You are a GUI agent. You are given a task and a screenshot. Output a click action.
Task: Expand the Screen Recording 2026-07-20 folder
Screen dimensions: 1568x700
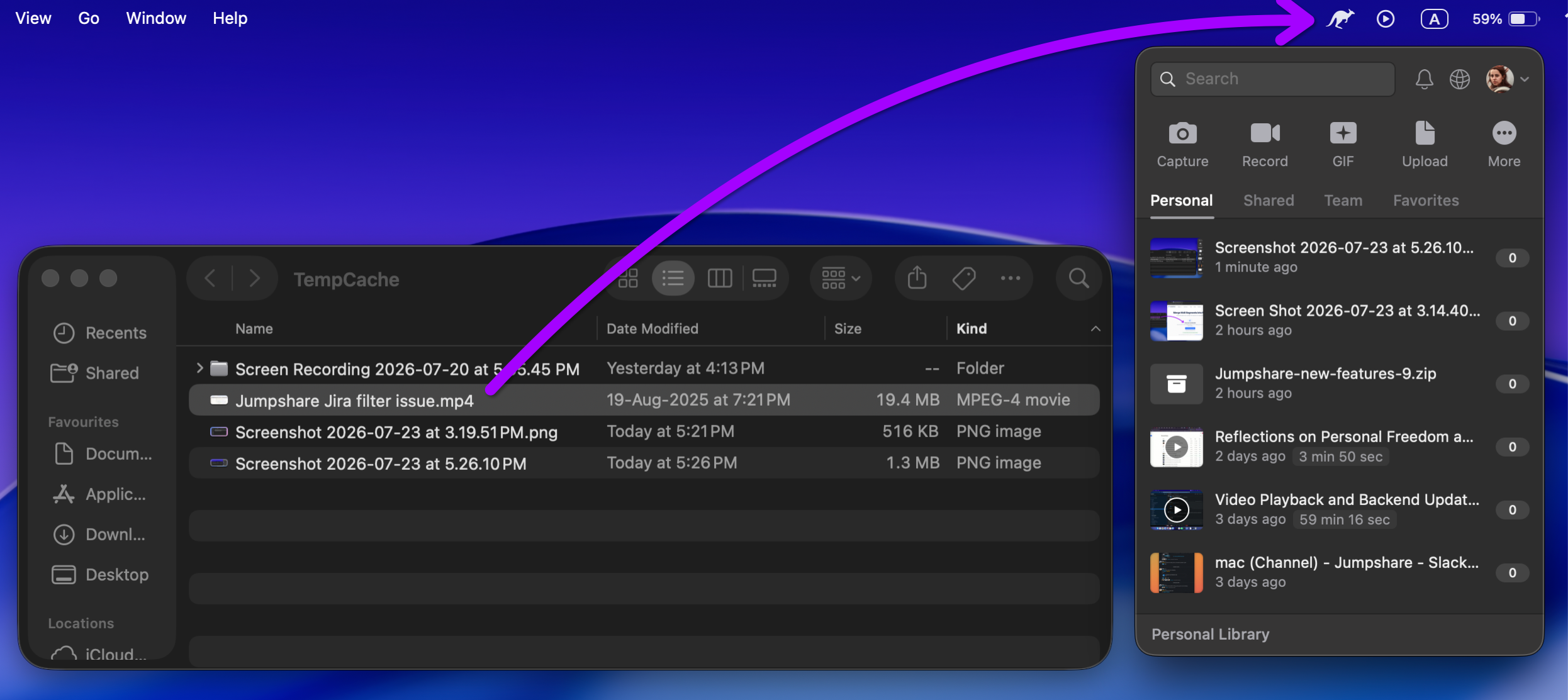[199, 368]
